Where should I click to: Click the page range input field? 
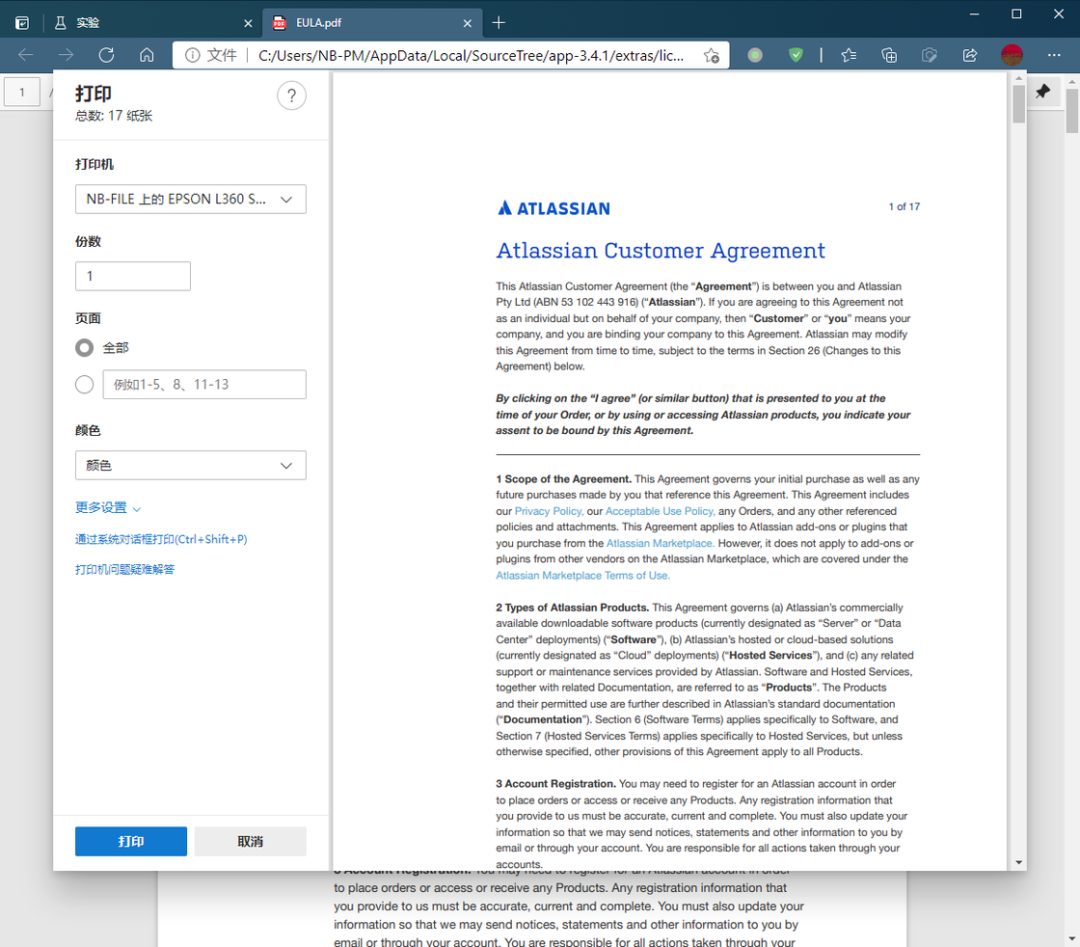point(205,384)
